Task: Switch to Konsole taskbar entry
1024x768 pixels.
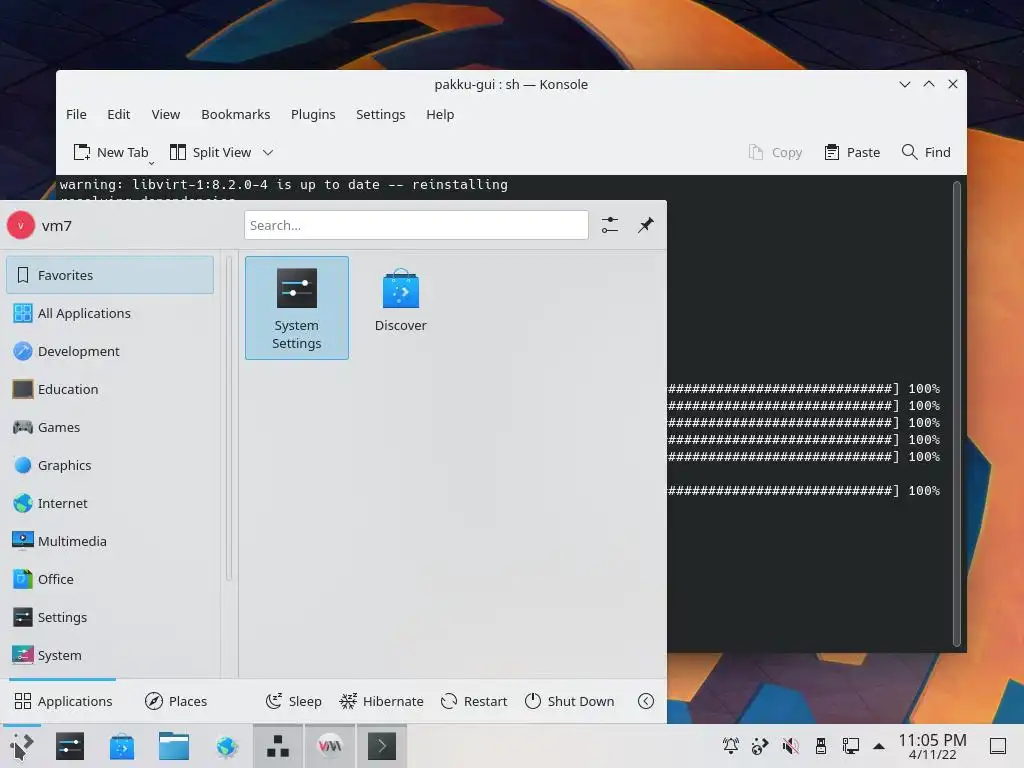Action: pyautogui.click(x=381, y=746)
